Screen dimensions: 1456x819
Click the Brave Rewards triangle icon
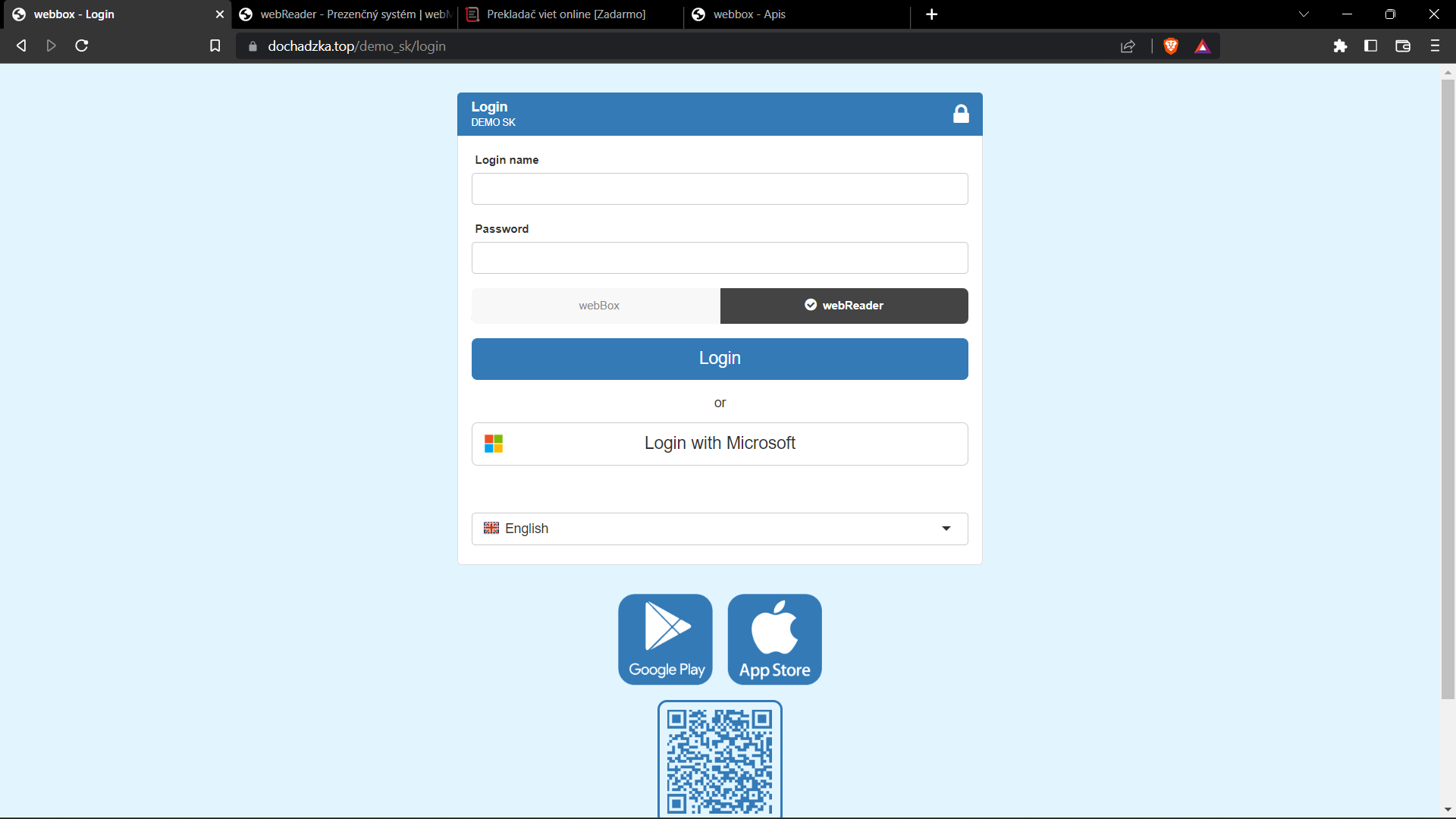[1203, 46]
